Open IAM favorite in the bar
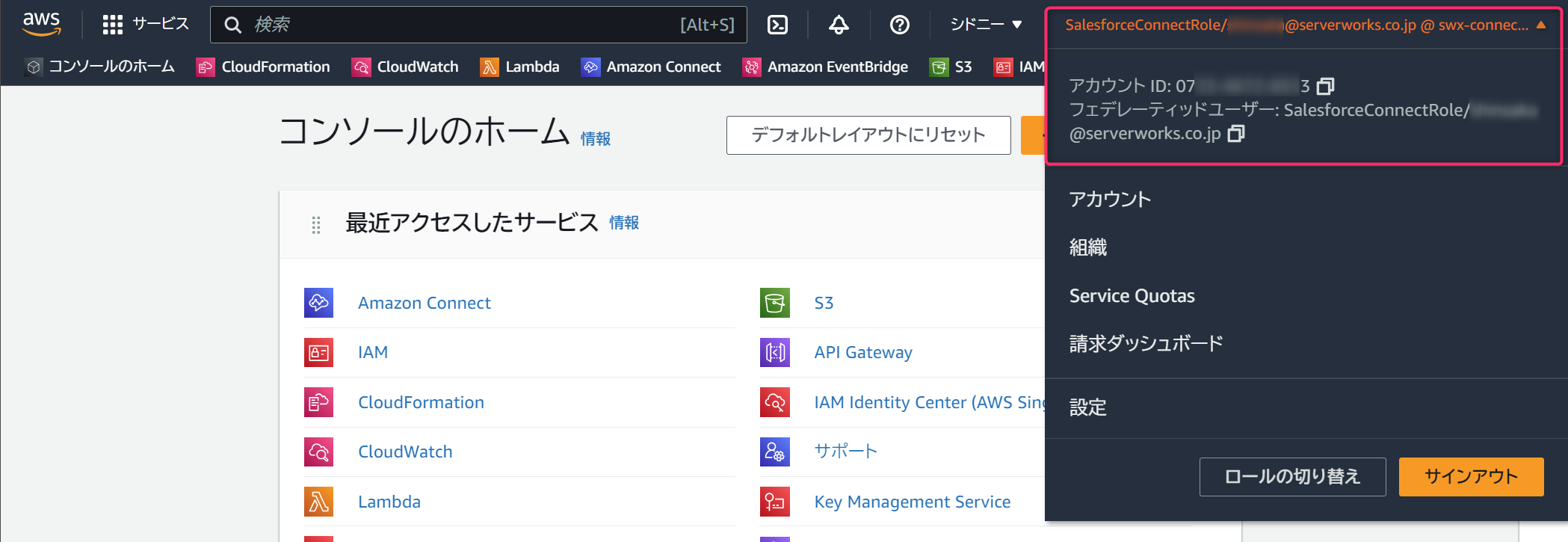The height and width of the screenshot is (542, 1568). point(1019,67)
